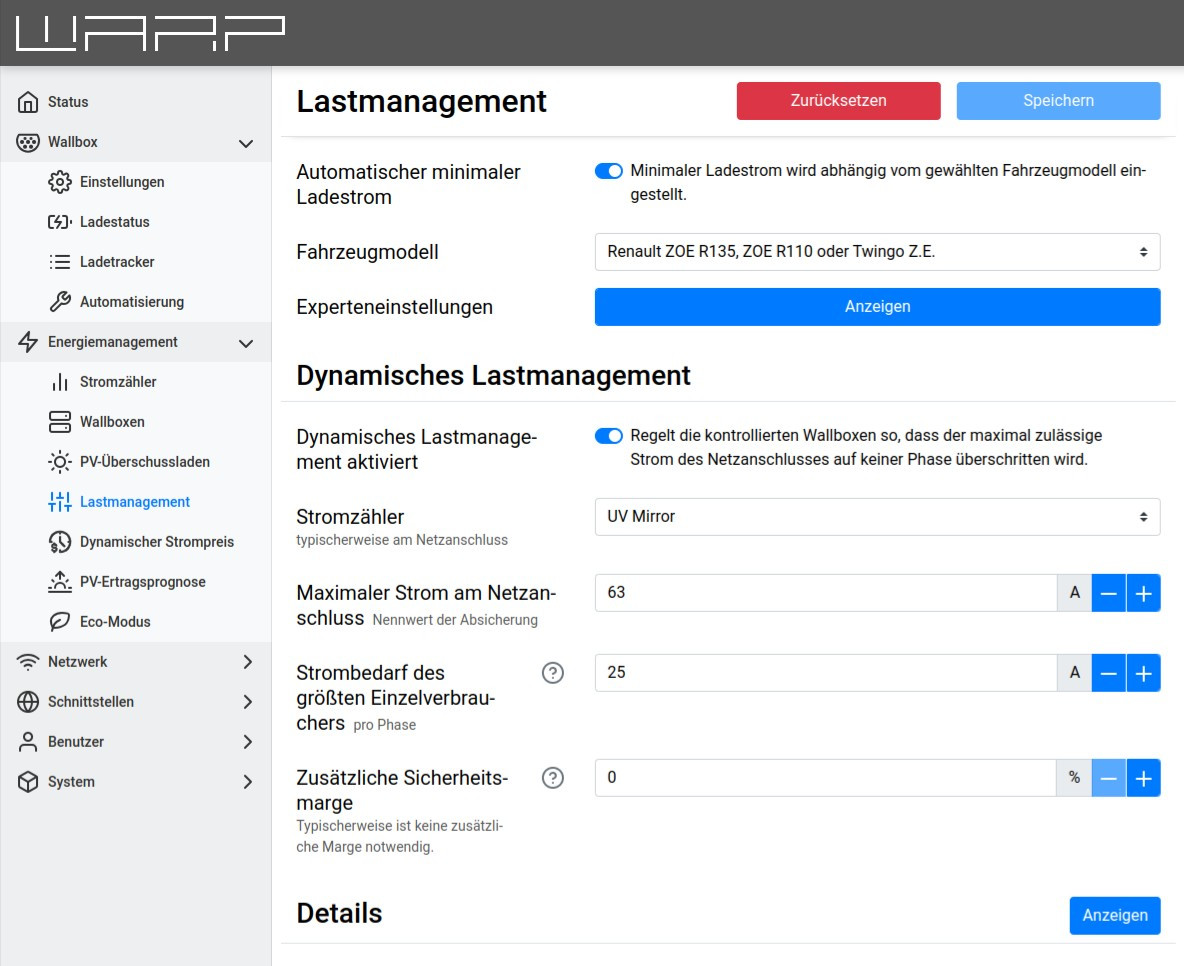
Task: Click help icon for Strombedarf des größten Einzelverbrauchers
Action: 553,673
